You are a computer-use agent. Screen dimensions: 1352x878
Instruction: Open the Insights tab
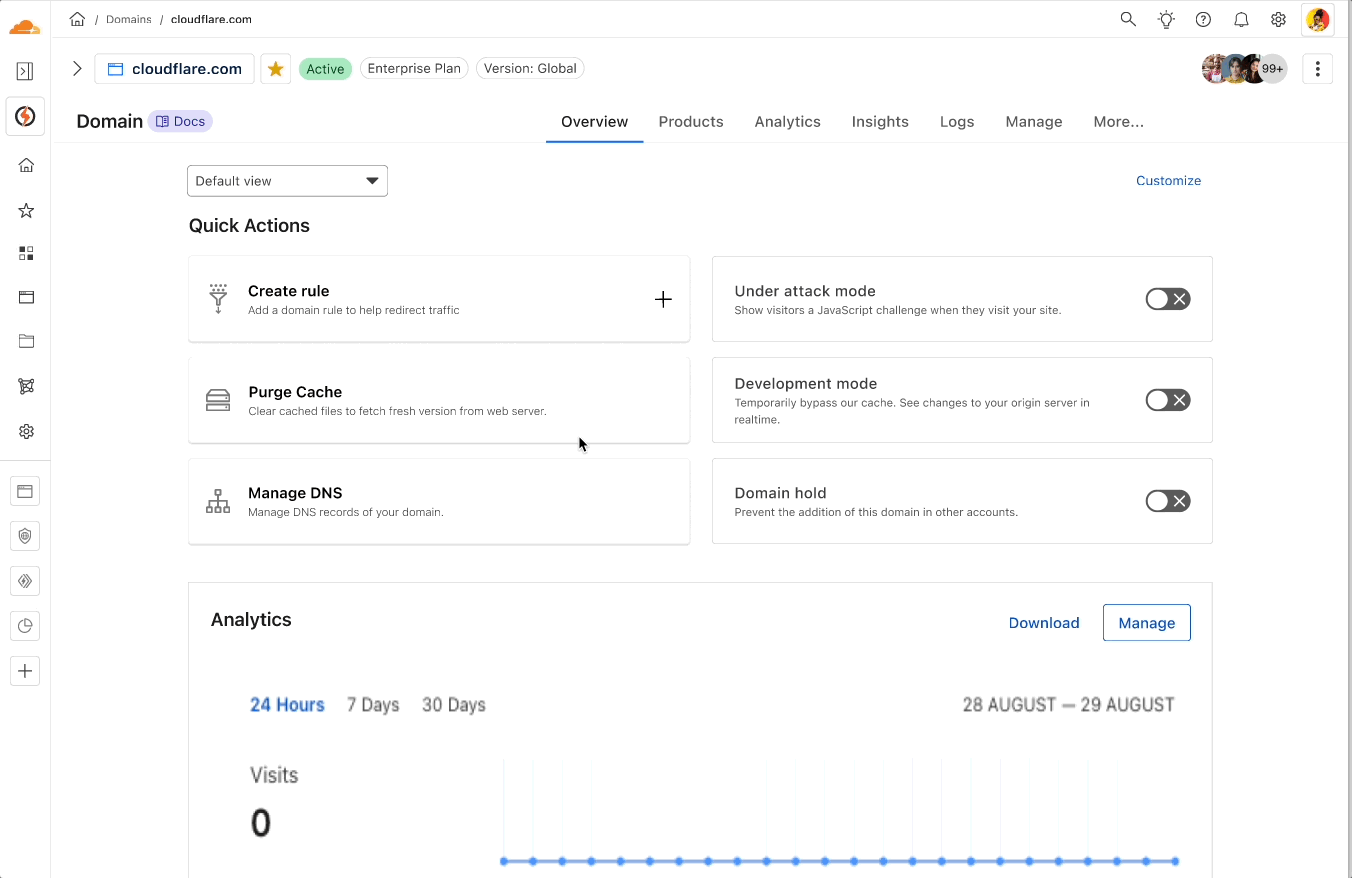[x=880, y=122]
